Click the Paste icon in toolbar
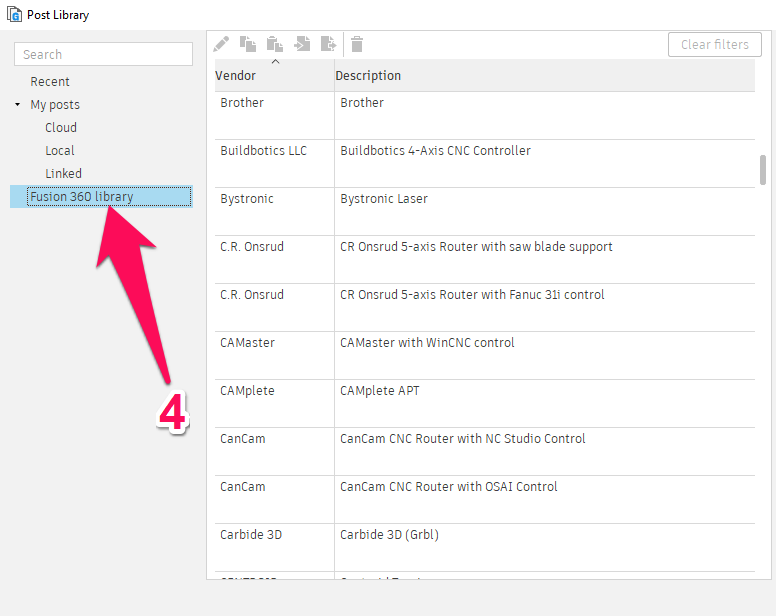The width and height of the screenshot is (776, 616). pyautogui.click(x=275, y=45)
